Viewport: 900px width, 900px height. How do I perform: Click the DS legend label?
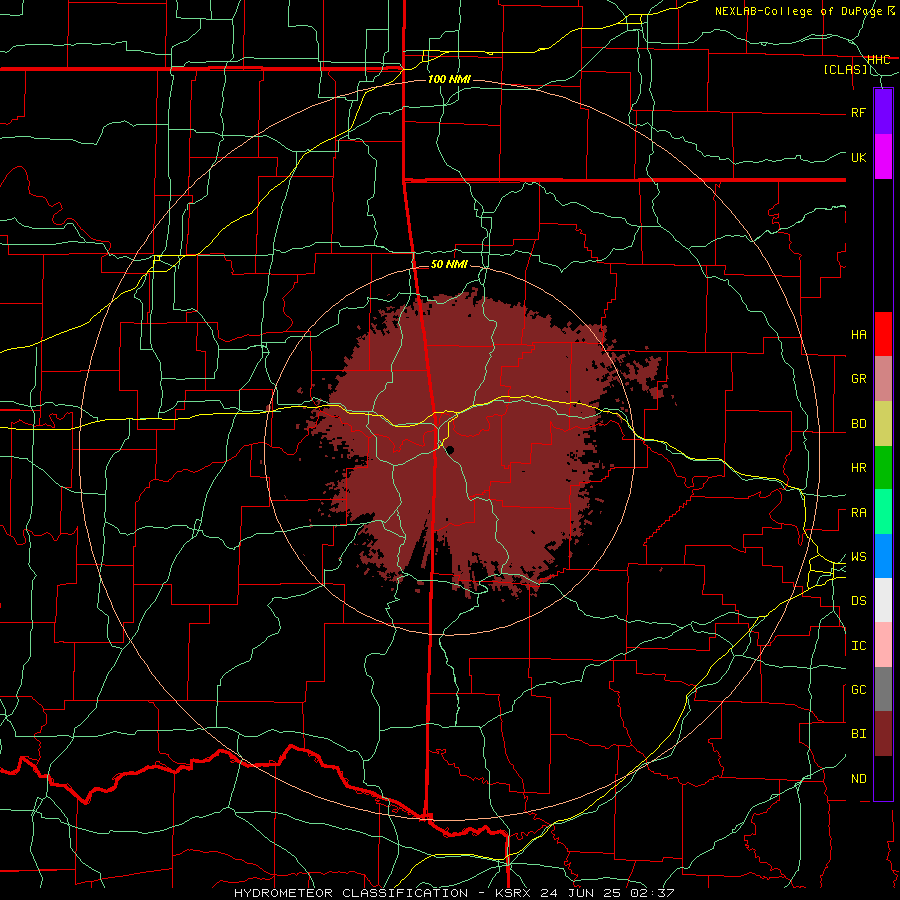click(858, 601)
